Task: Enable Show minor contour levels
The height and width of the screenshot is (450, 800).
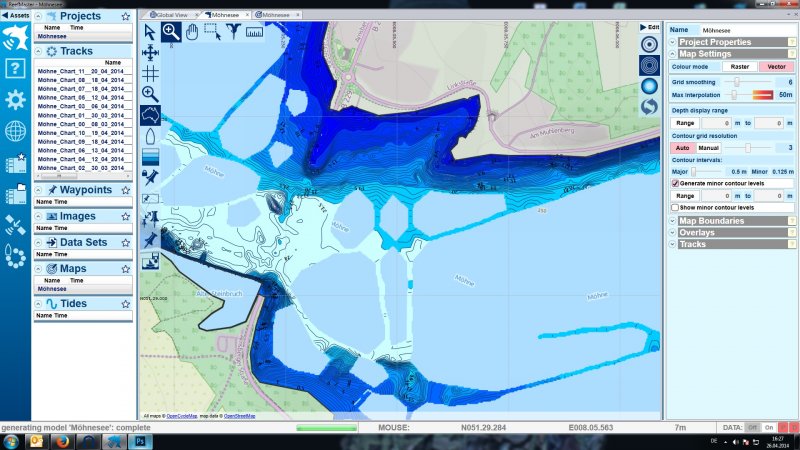Action: coord(675,207)
